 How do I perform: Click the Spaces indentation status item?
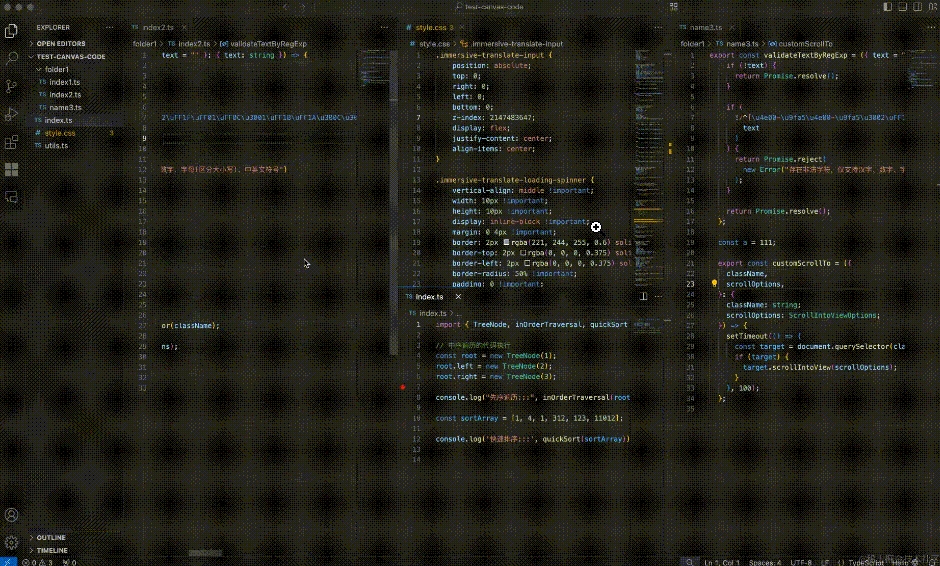pos(764,562)
